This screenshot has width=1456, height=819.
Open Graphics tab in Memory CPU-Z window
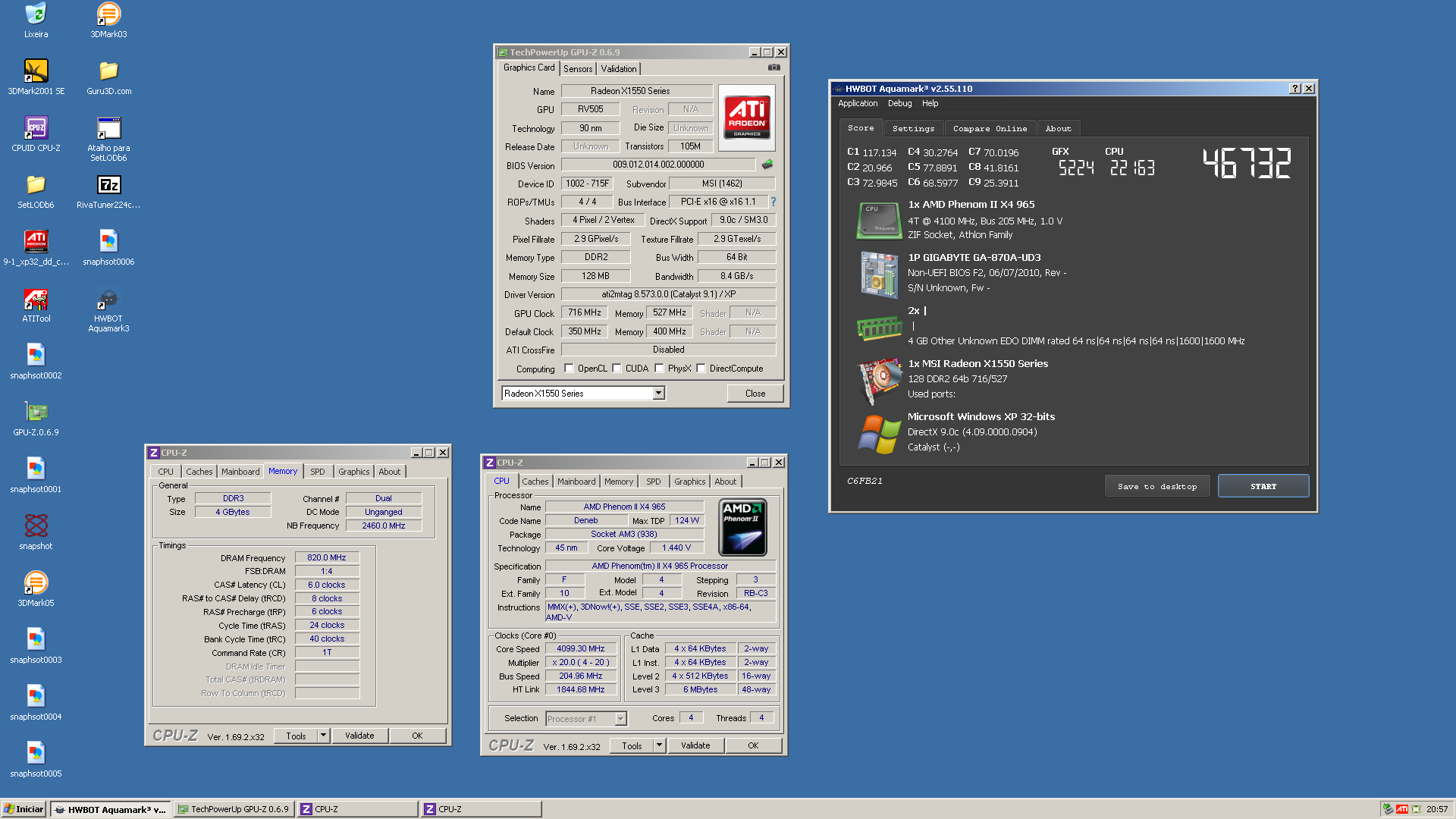(x=354, y=472)
